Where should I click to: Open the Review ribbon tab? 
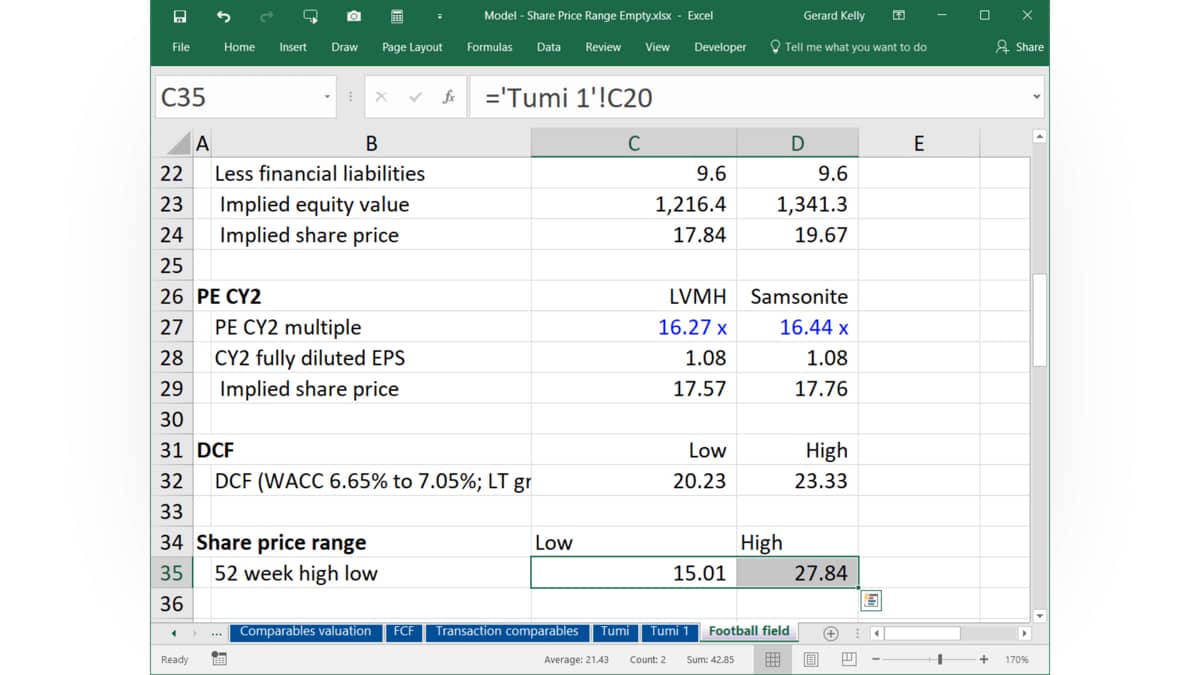point(603,47)
